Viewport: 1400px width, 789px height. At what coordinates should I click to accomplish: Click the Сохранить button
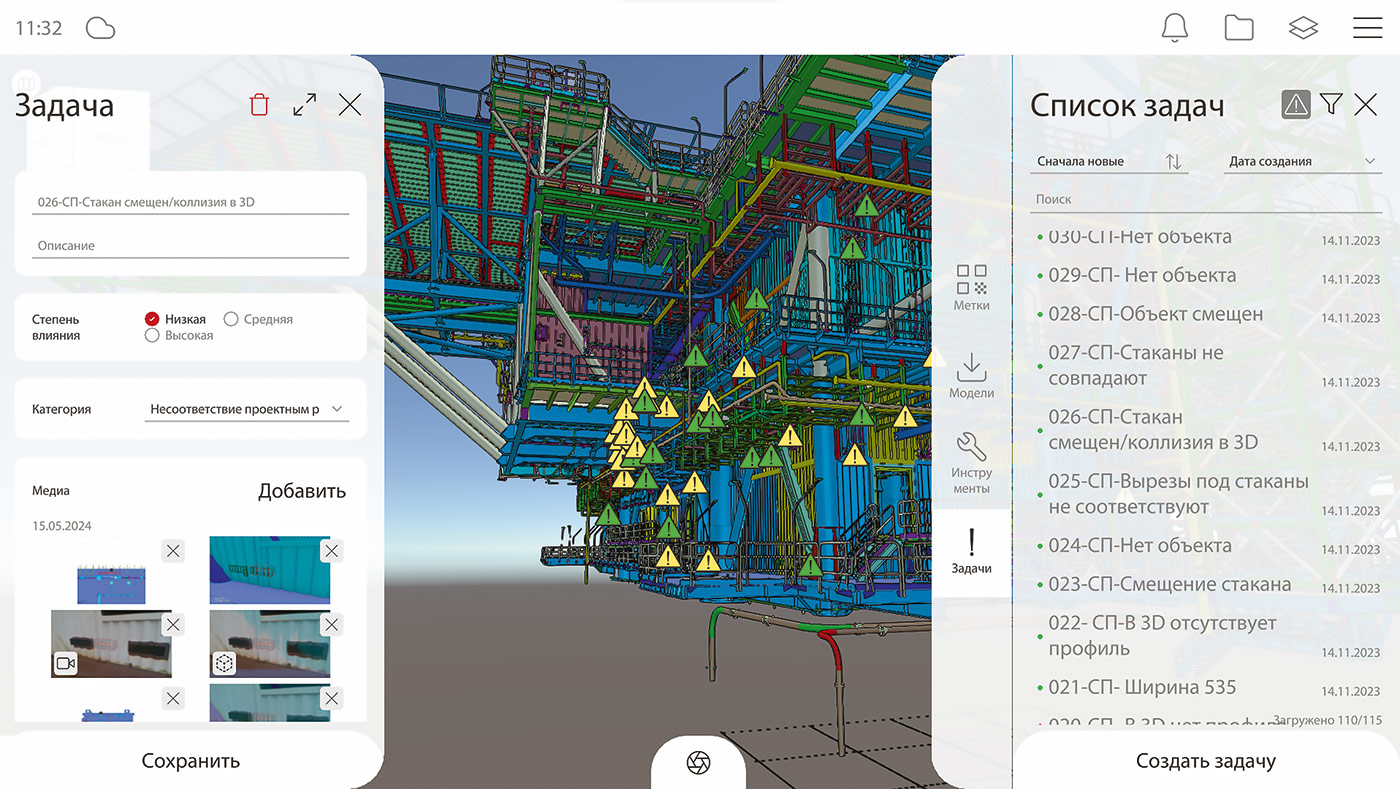(x=191, y=761)
